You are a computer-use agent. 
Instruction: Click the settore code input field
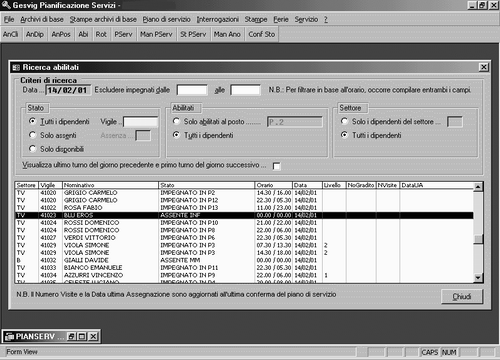pyautogui.click(x=455, y=122)
